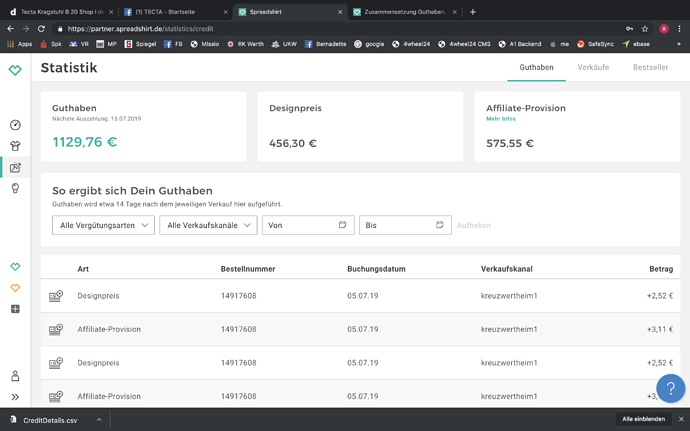The width and height of the screenshot is (690, 431).
Task: Click the Mehr Infos link
Action: tap(501, 119)
